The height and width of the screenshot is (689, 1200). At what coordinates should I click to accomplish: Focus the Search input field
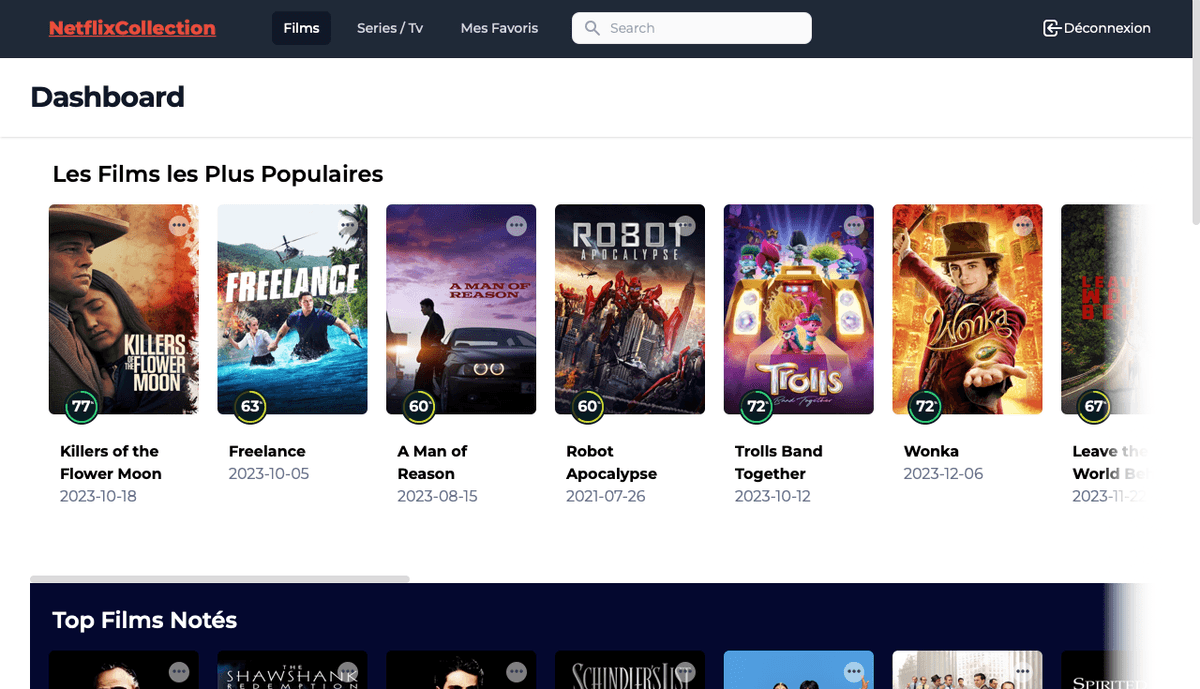tap(692, 28)
